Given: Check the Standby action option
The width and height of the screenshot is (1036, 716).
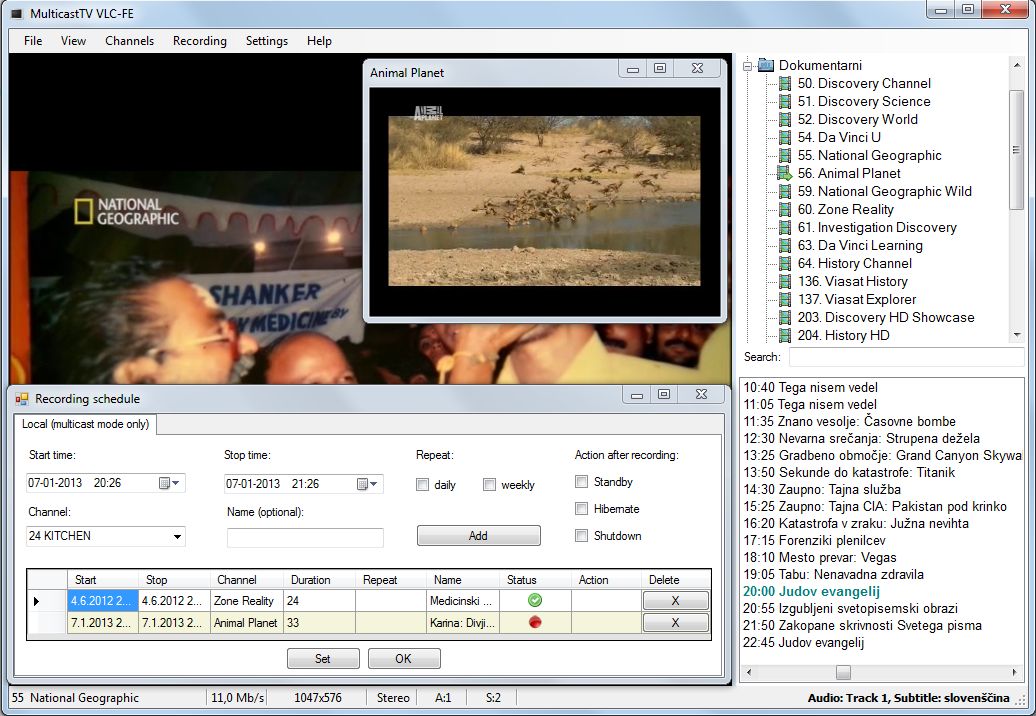Looking at the screenshot, I should pos(581,482).
